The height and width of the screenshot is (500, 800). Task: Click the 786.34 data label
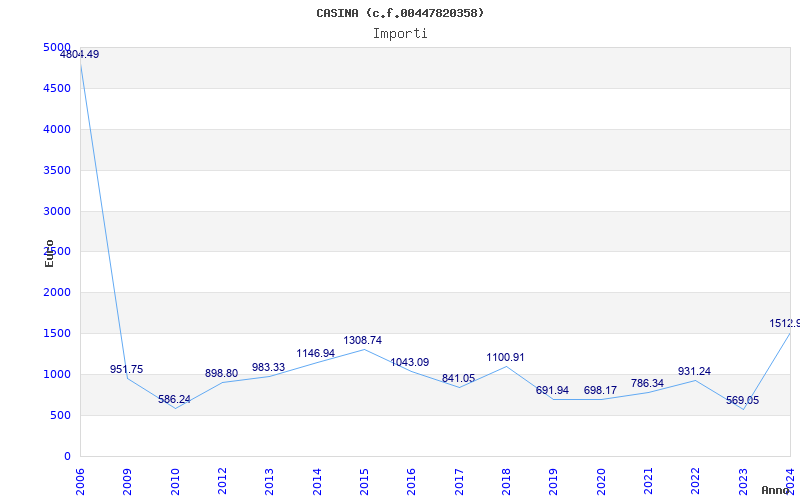[647, 383]
